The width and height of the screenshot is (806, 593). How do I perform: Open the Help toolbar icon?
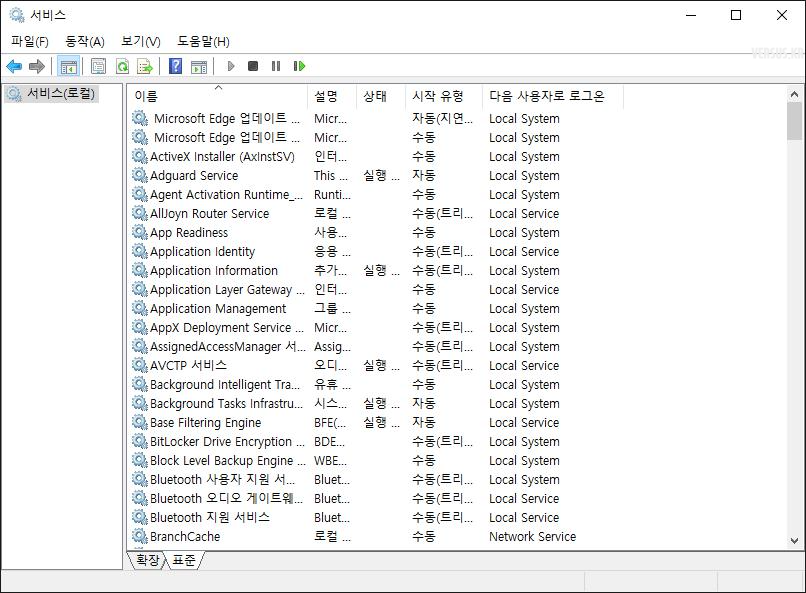pos(175,66)
